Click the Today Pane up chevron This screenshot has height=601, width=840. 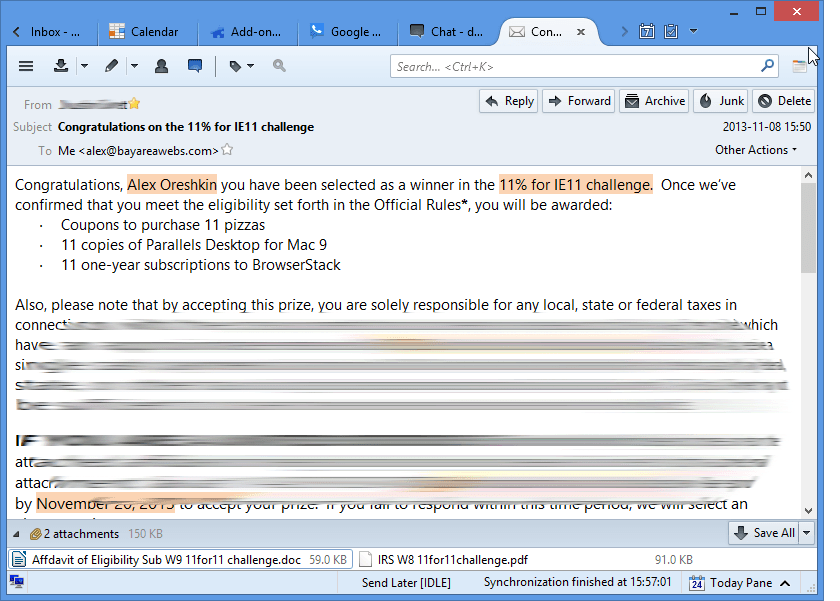click(x=785, y=583)
